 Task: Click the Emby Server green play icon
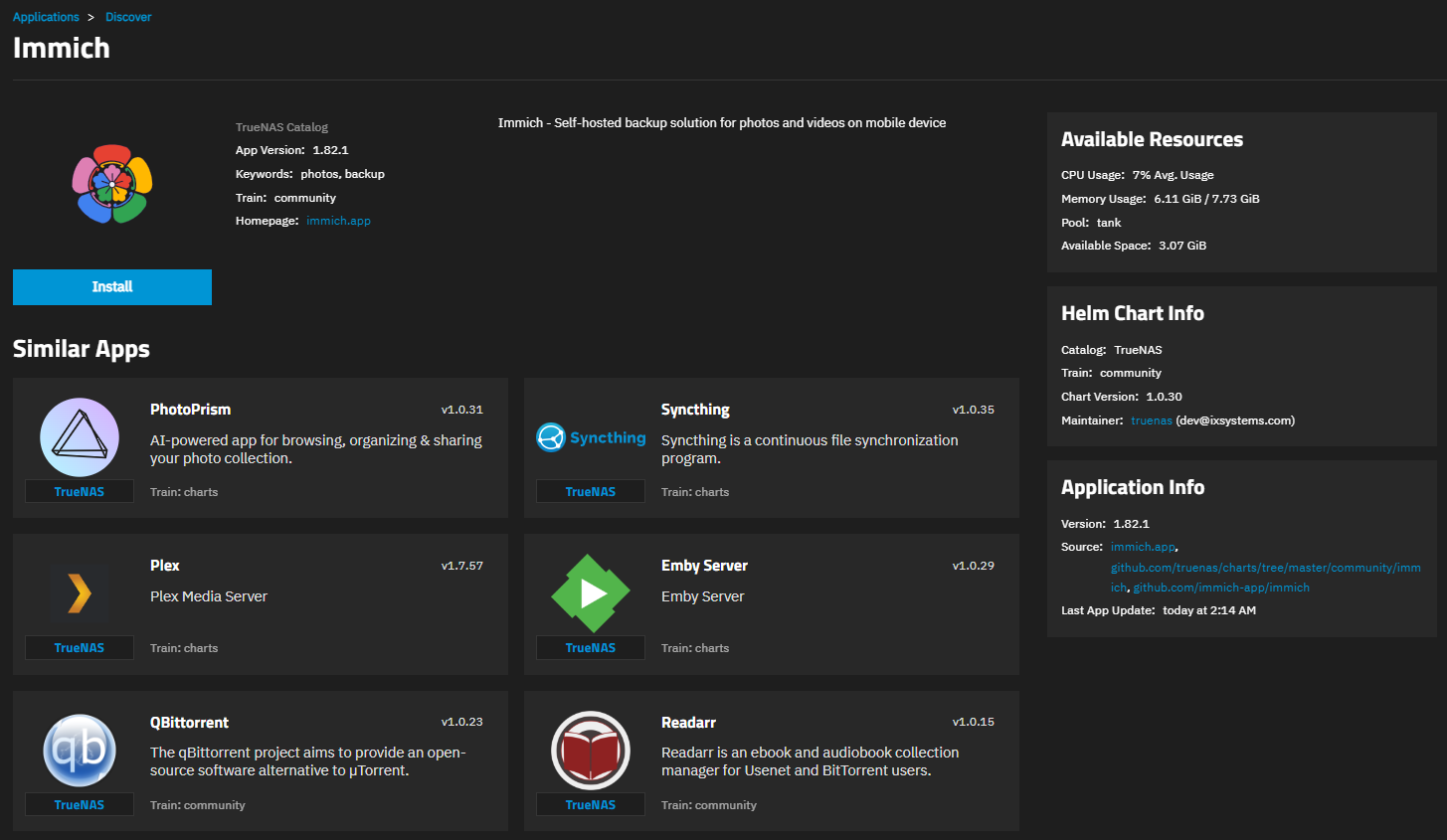(591, 593)
